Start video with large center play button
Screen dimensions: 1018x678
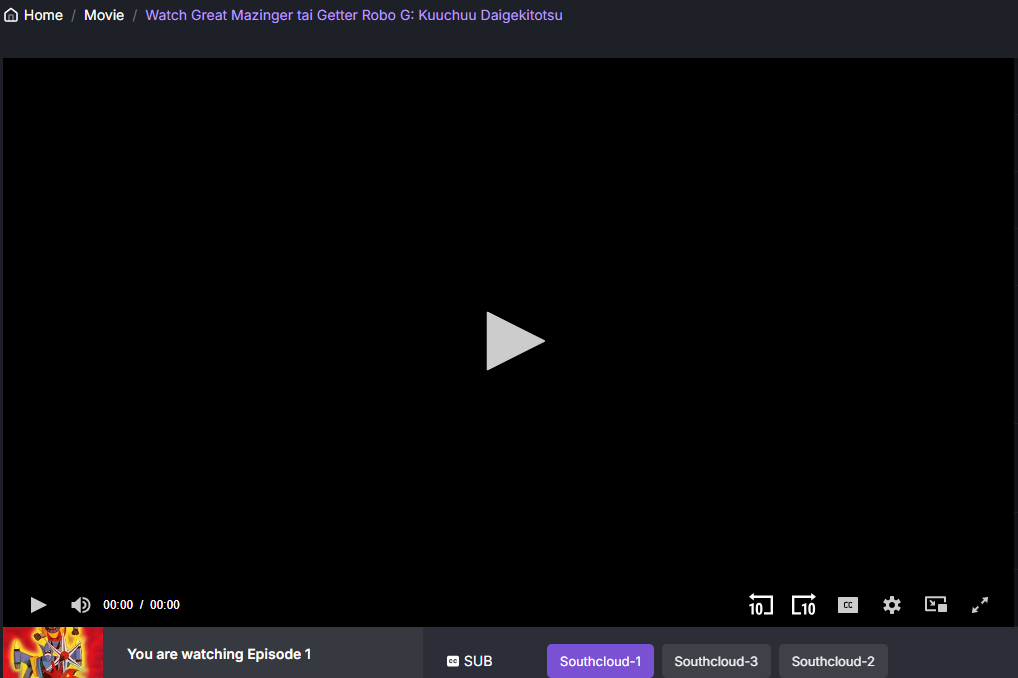[x=515, y=341]
